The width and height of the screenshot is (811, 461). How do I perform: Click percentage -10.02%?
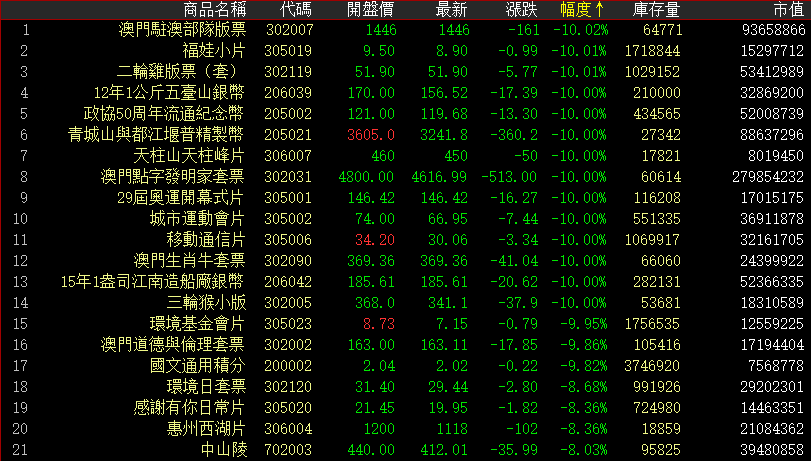(x=580, y=30)
